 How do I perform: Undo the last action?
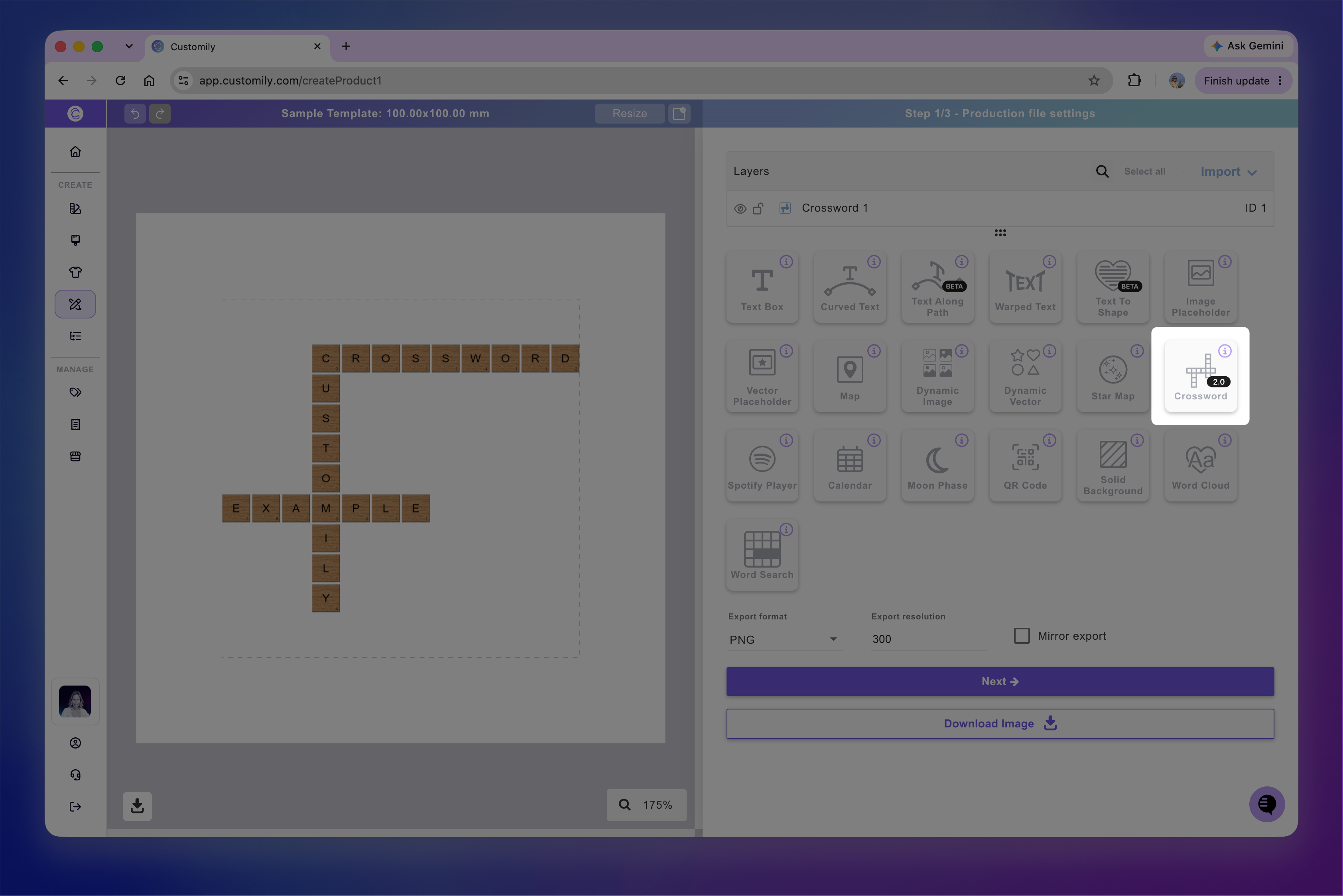pos(135,114)
